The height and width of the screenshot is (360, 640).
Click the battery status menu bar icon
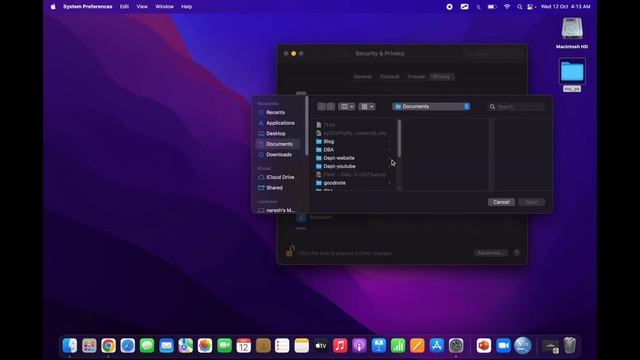[x=492, y=7]
